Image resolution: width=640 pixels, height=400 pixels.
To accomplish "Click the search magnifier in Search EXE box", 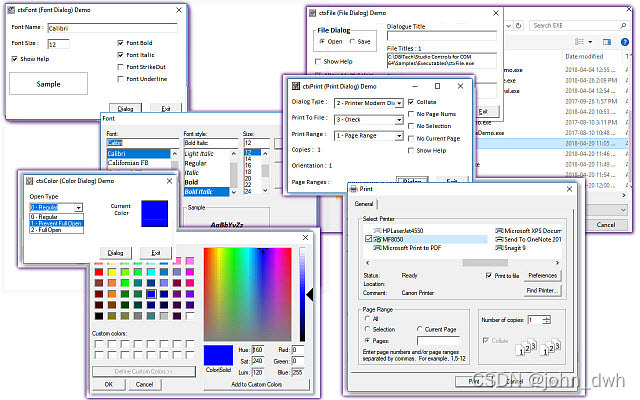I will (x=623, y=25).
